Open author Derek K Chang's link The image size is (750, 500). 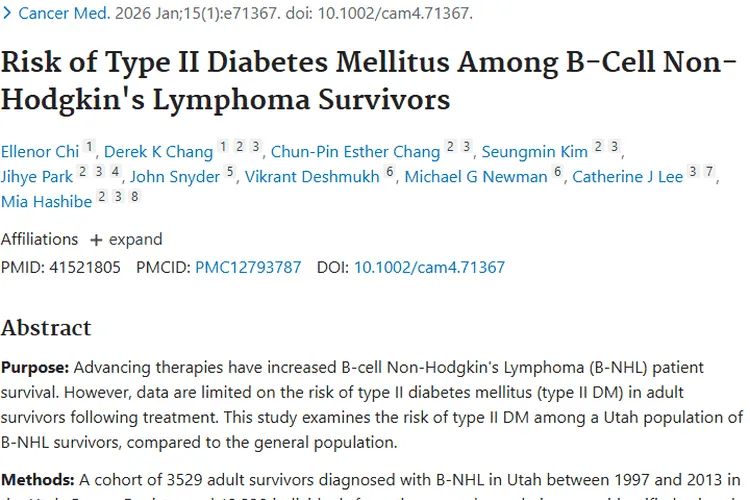pyautogui.click(x=159, y=152)
